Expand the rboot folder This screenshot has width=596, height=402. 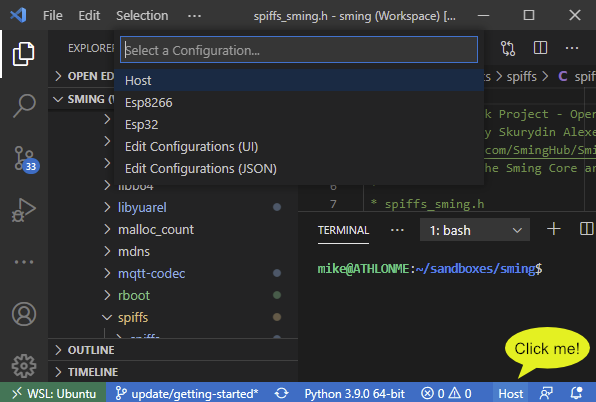(x=173, y=296)
